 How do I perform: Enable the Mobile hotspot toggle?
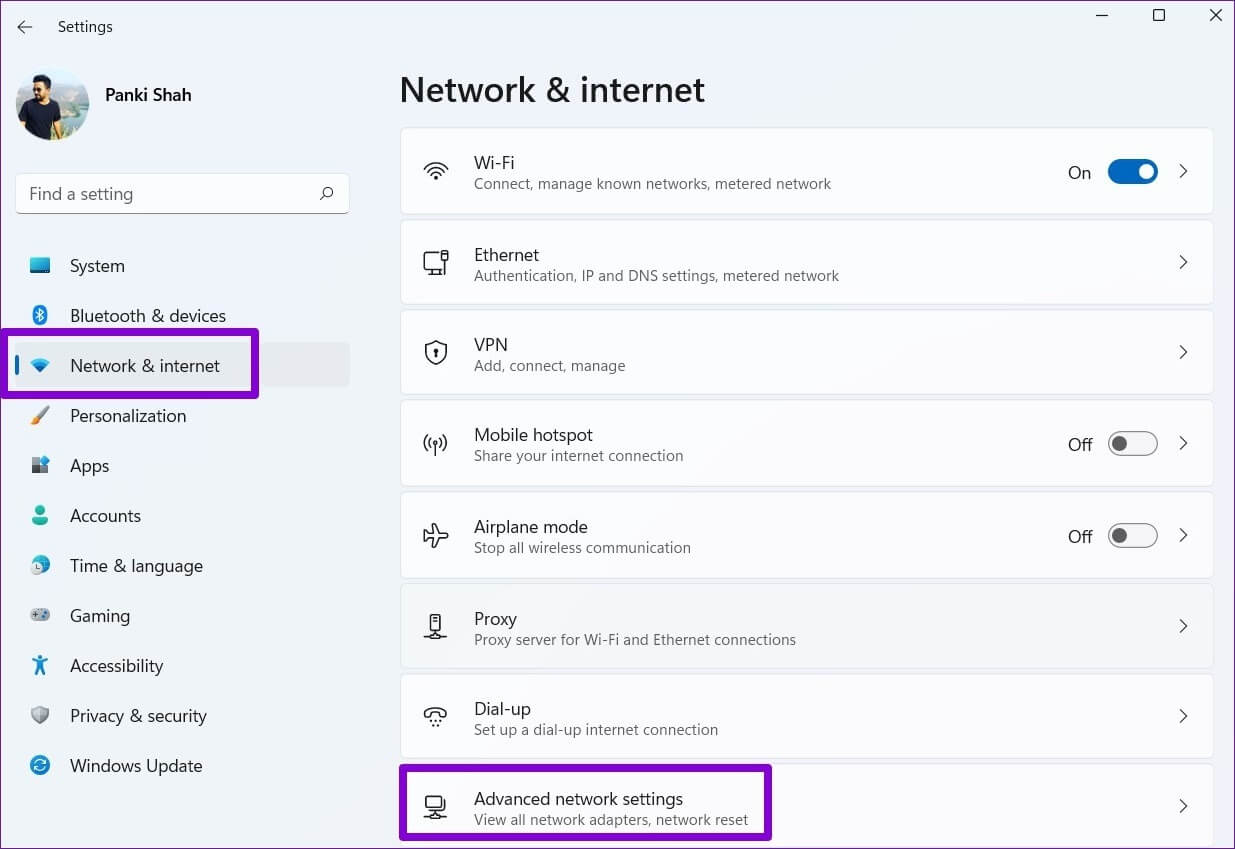pyautogui.click(x=1132, y=444)
